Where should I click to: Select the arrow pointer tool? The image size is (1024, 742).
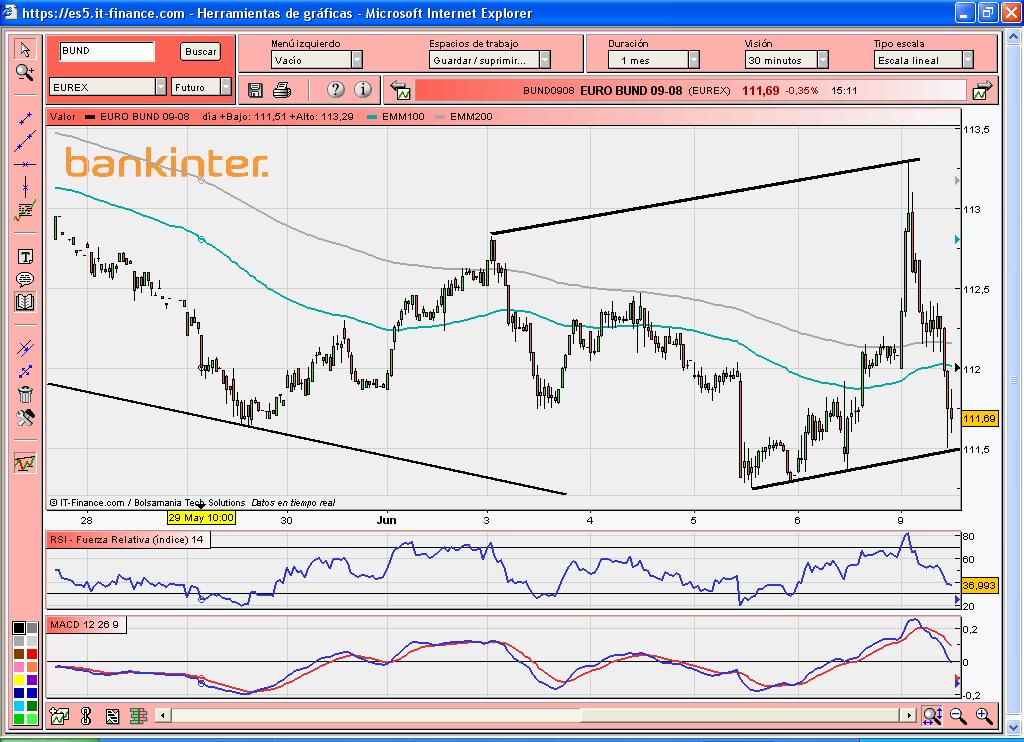point(25,49)
